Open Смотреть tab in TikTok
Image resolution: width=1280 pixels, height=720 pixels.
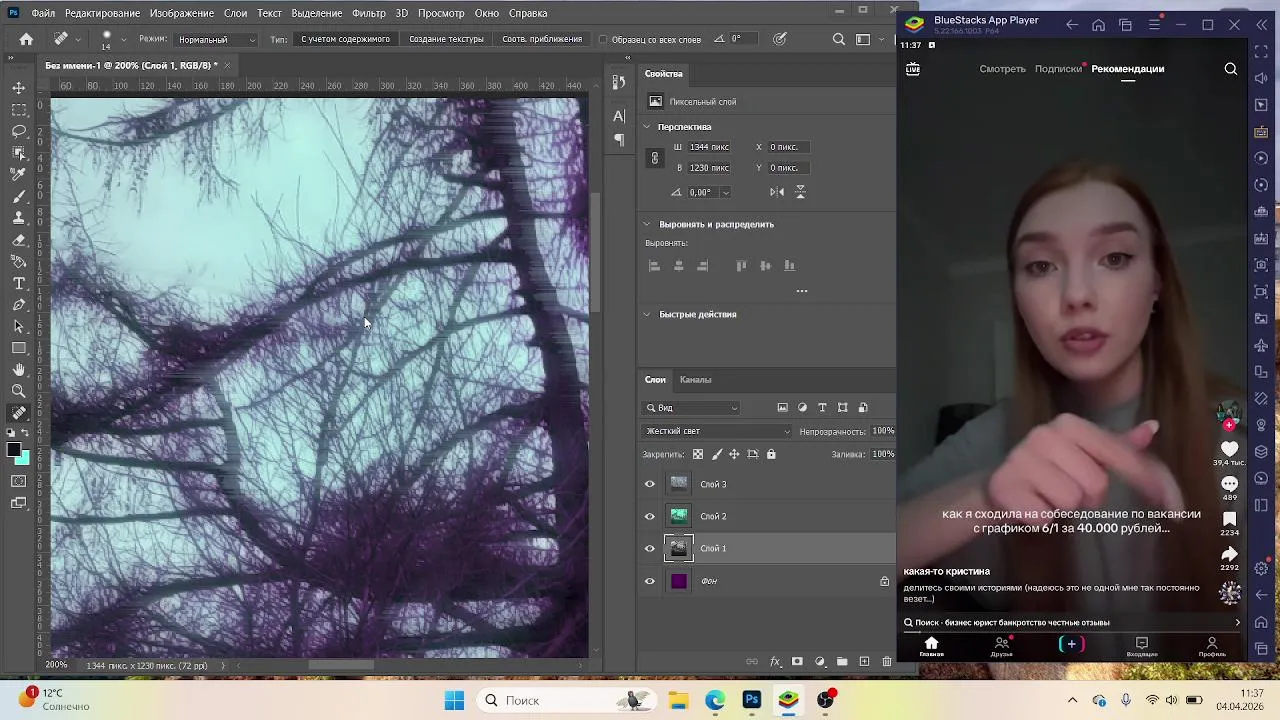1003,69
